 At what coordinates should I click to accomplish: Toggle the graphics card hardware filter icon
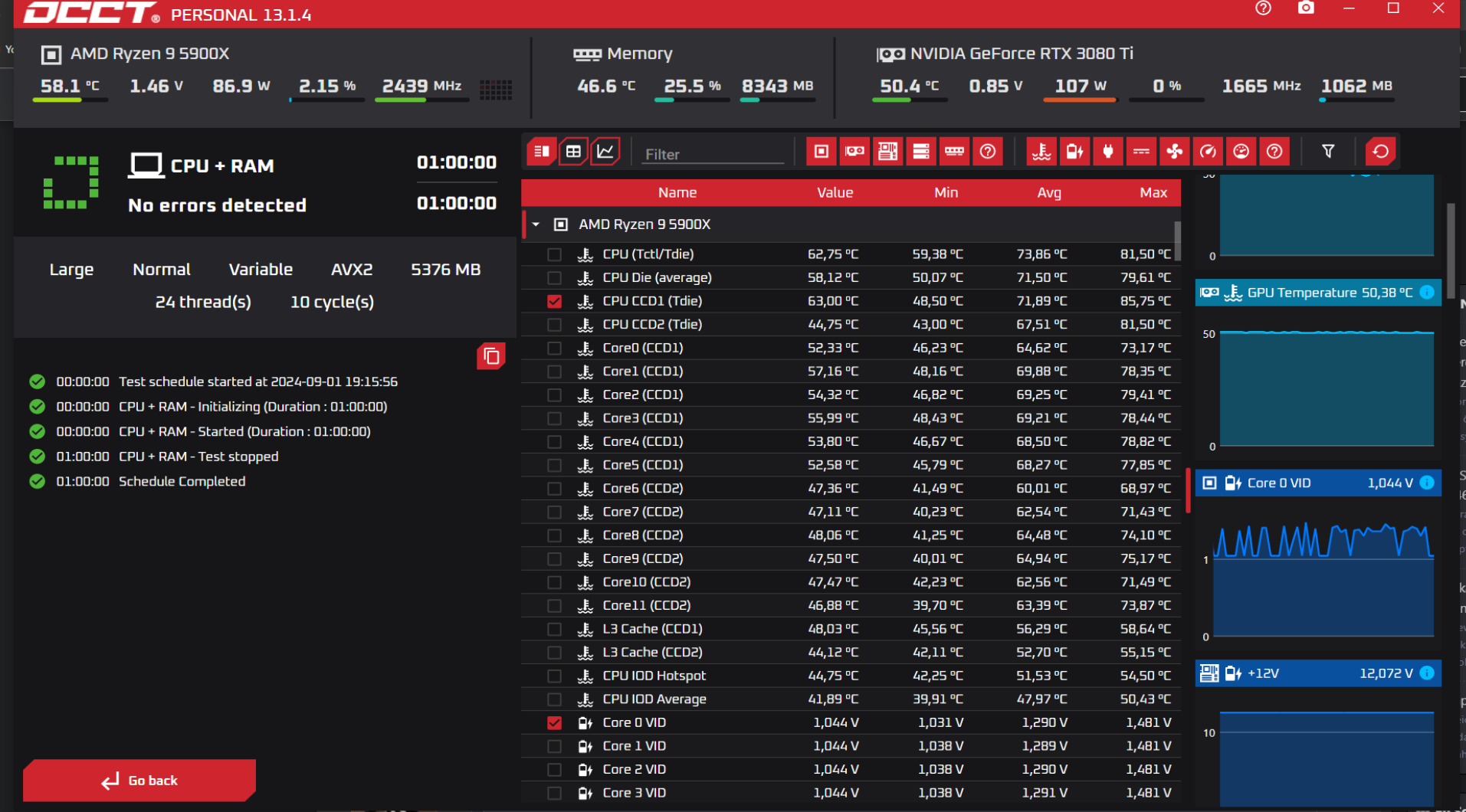[854, 152]
